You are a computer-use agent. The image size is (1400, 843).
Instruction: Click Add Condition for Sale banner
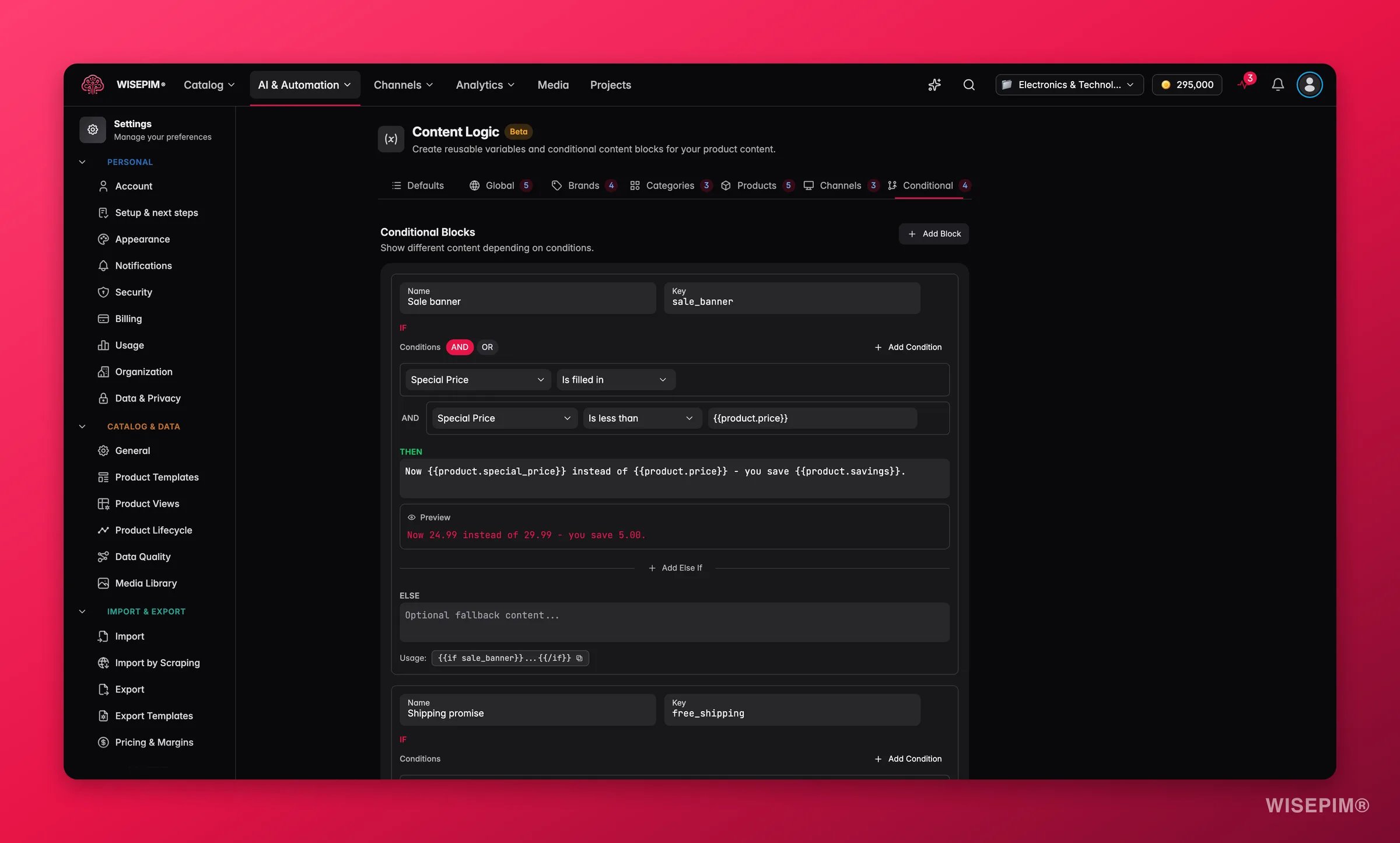click(908, 347)
